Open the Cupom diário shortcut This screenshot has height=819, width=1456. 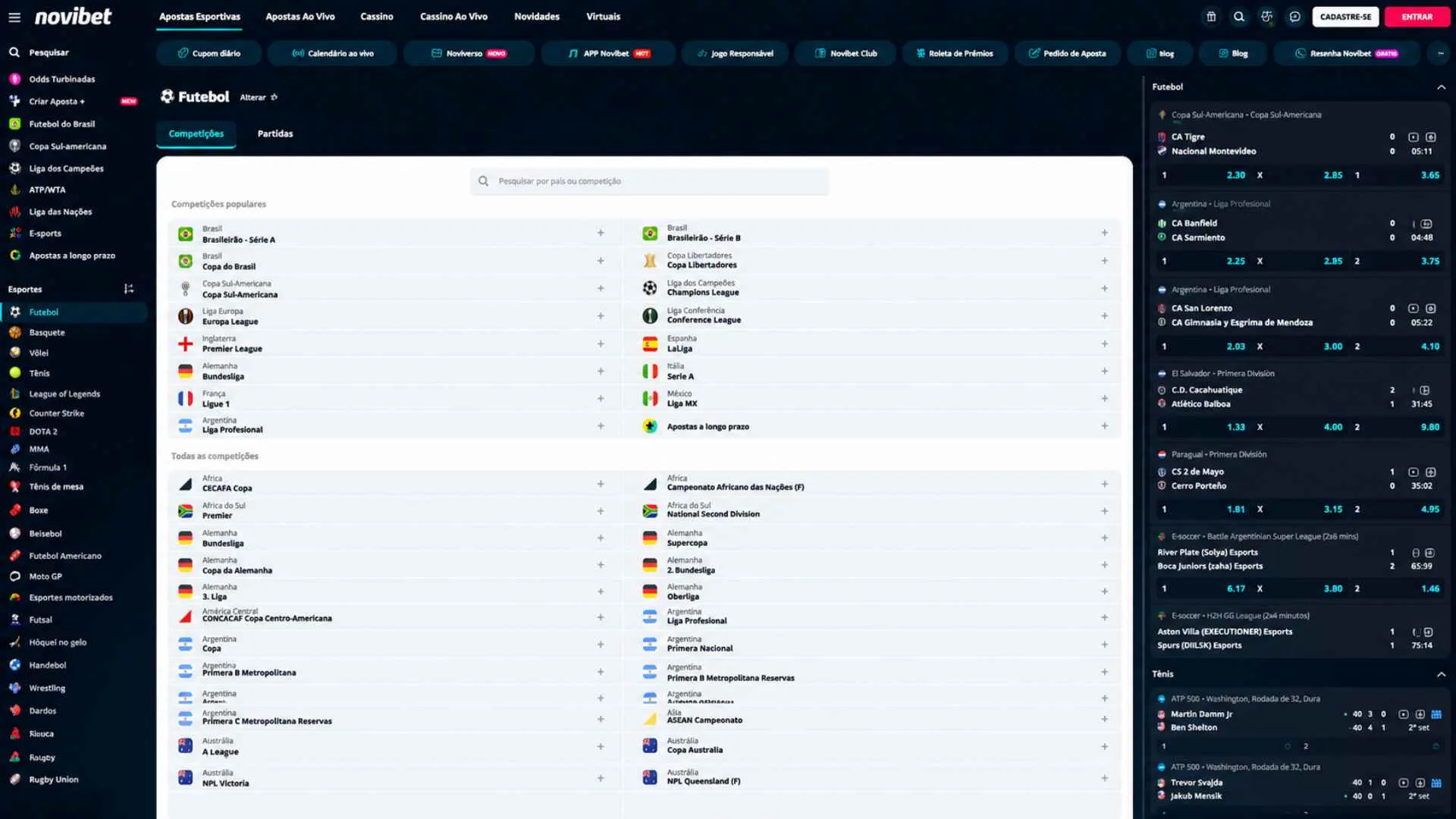pos(209,53)
